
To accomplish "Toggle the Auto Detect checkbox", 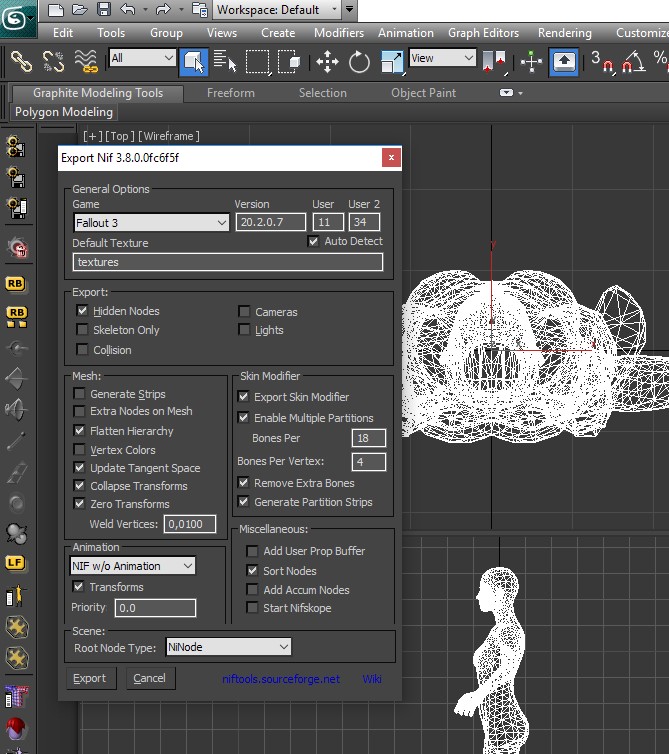I will click(x=313, y=241).
